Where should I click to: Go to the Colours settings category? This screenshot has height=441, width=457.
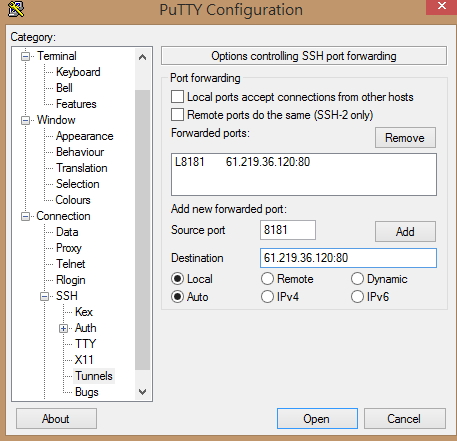click(x=73, y=200)
